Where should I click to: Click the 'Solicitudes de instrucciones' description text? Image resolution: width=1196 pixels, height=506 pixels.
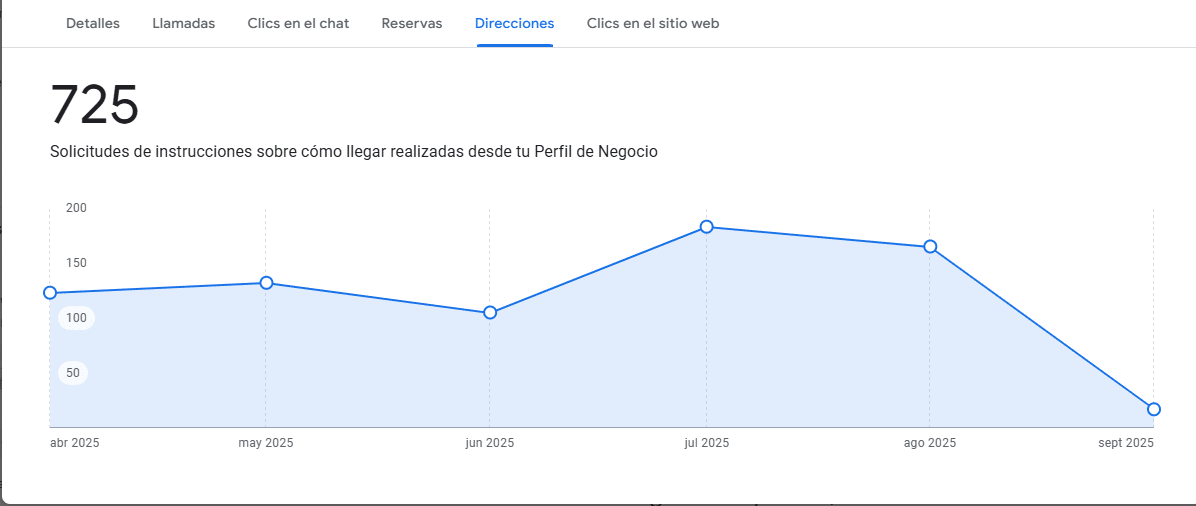click(353, 152)
